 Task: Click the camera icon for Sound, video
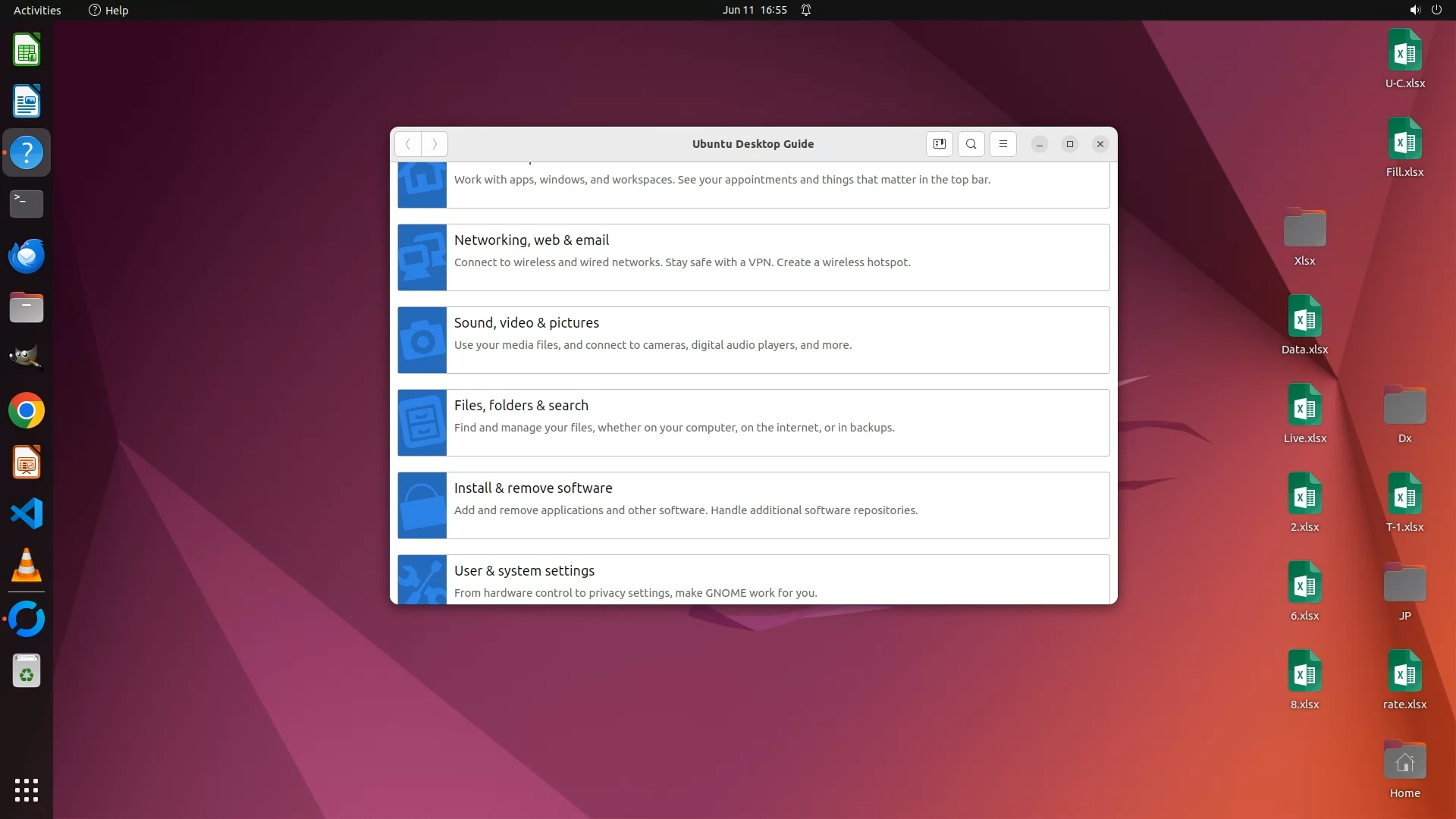(422, 340)
